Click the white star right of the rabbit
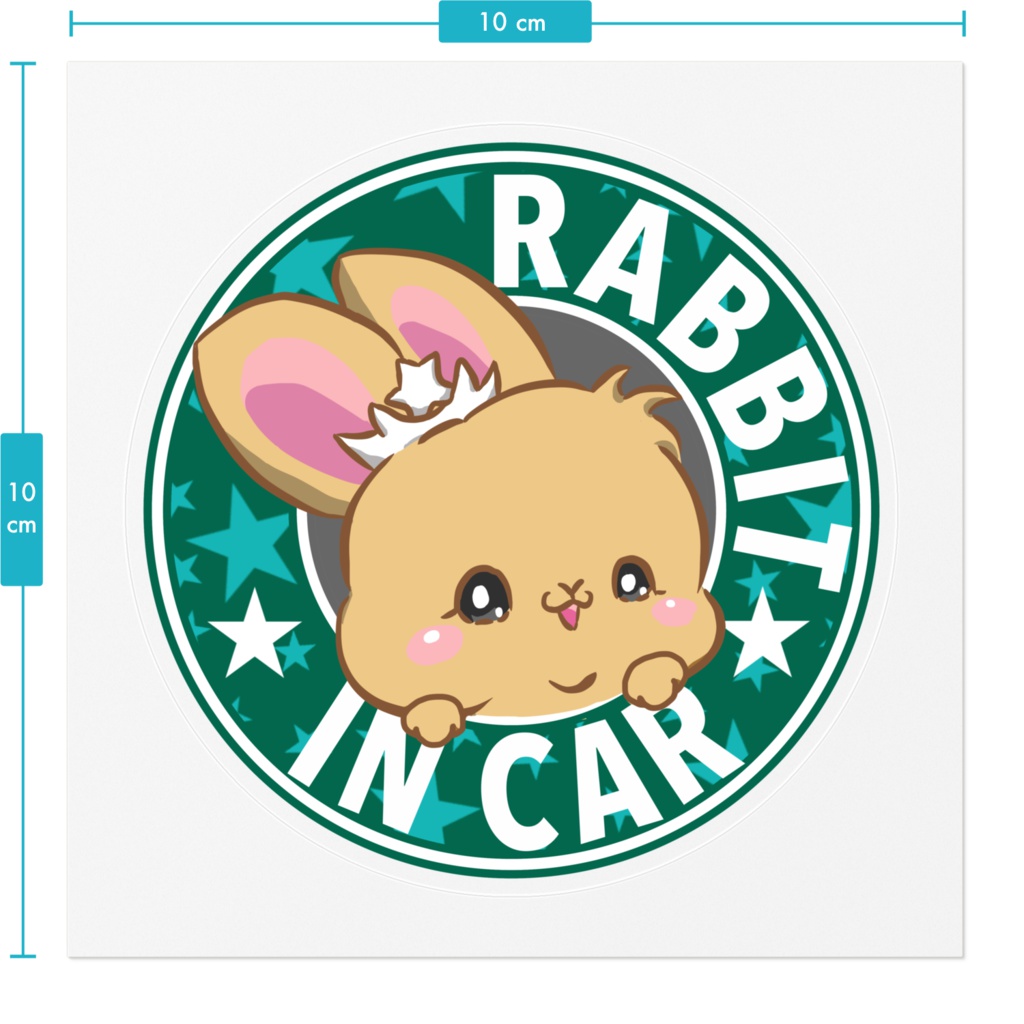1024x1024 pixels. coord(765,632)
